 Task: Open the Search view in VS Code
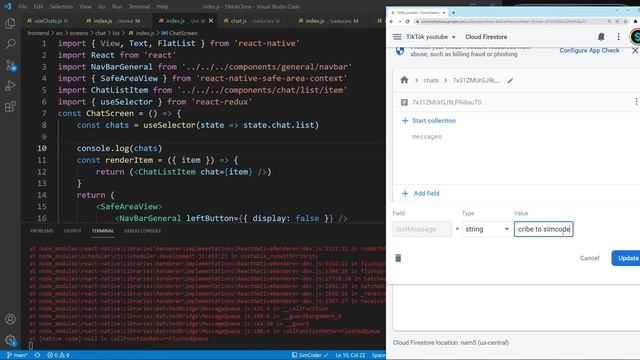[x=10, y=44]
